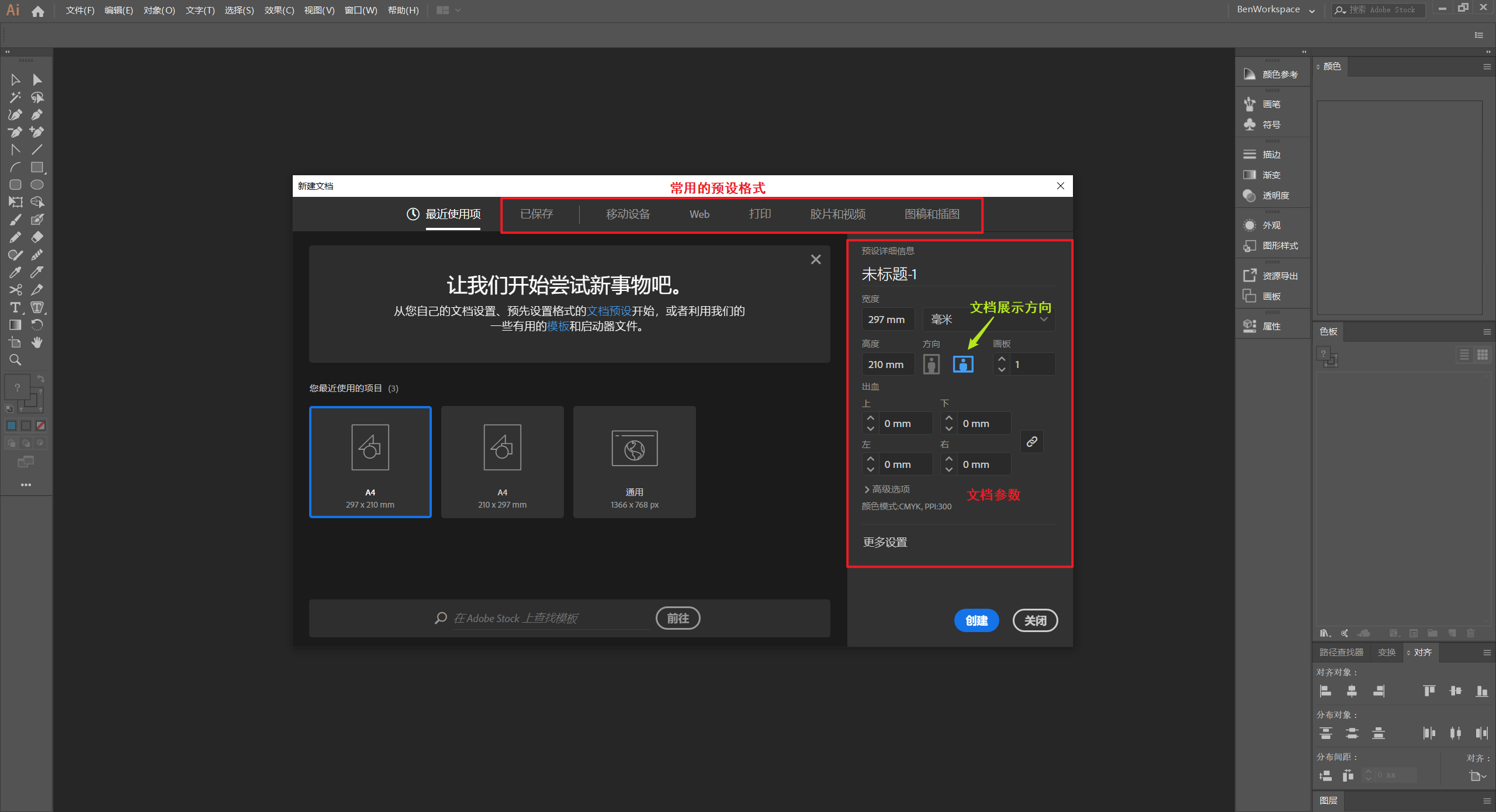
Task: Switch to the 打印 (Print) preset tab
Action: (x=760, y=214)
